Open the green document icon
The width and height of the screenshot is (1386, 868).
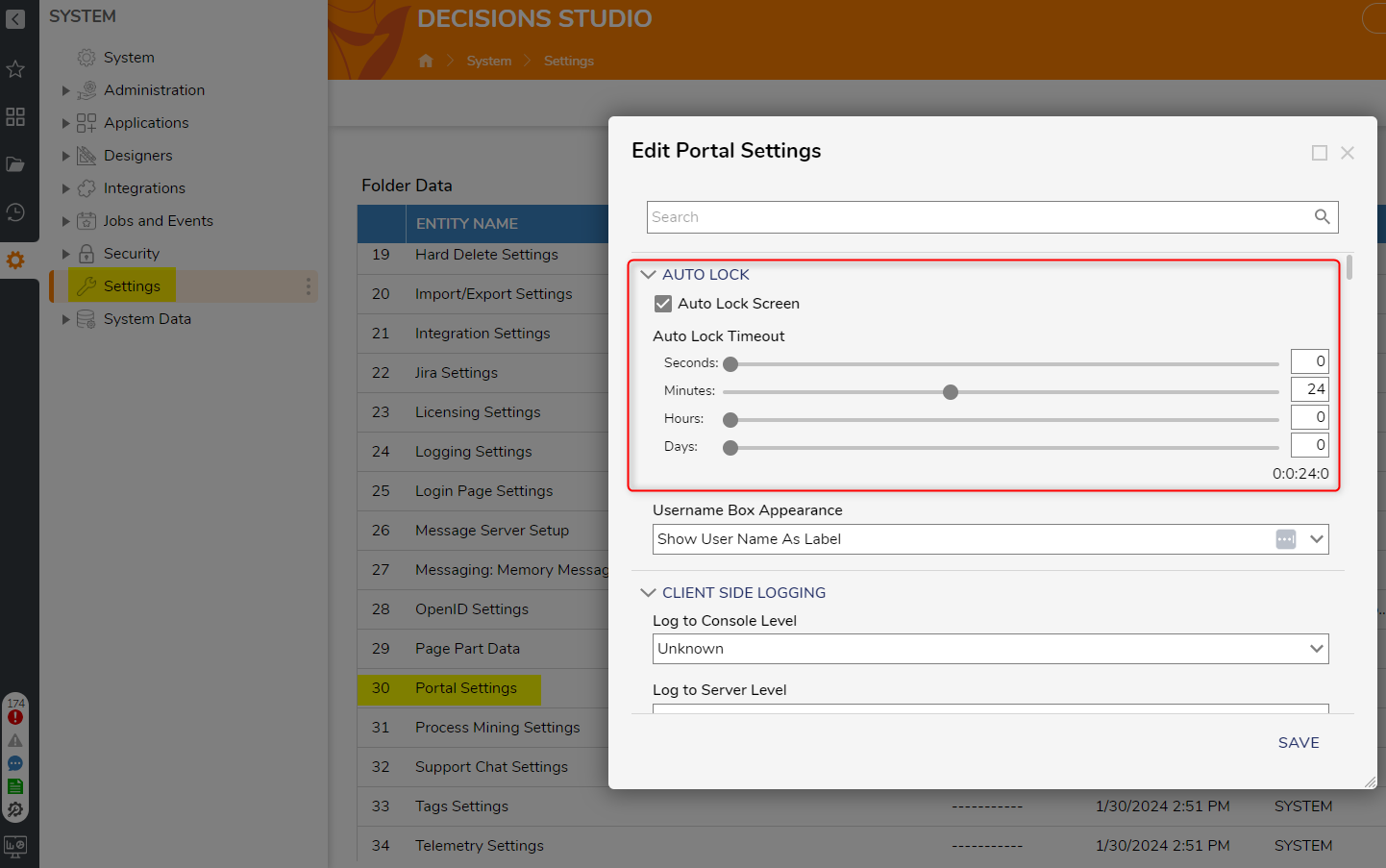click(x=15, y=786)
